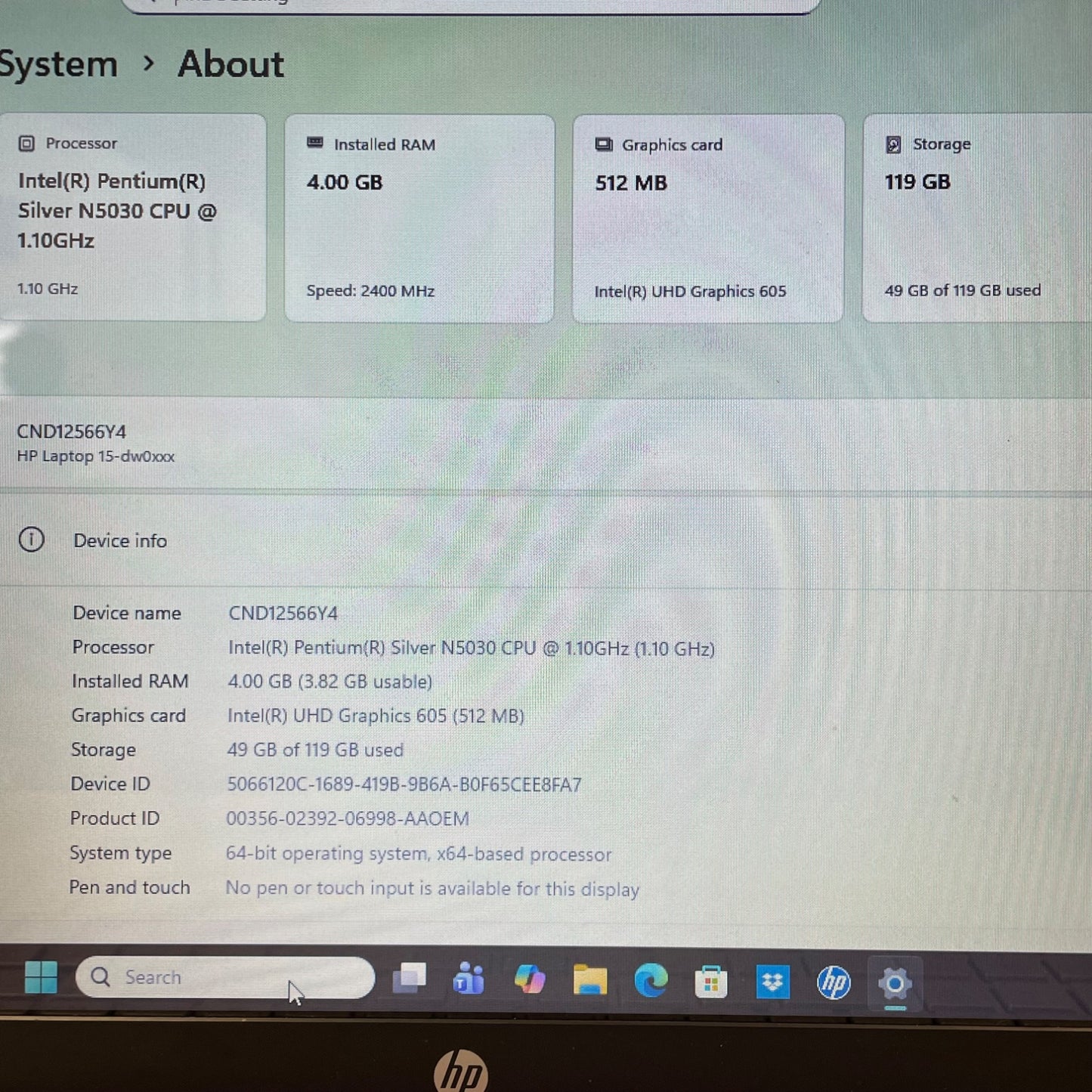
Task: Open Microsoft Store from the taskbar
Action: click(711, 982)
